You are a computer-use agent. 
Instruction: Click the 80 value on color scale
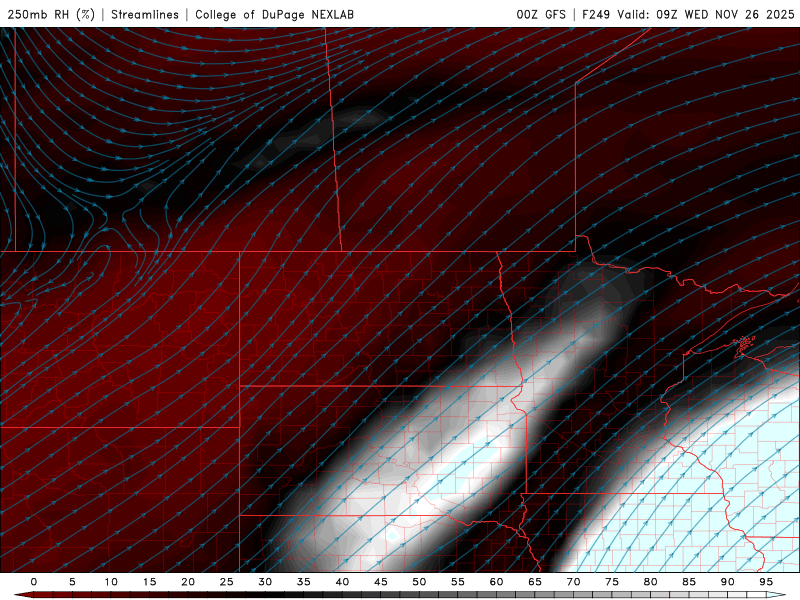point(650,582)
